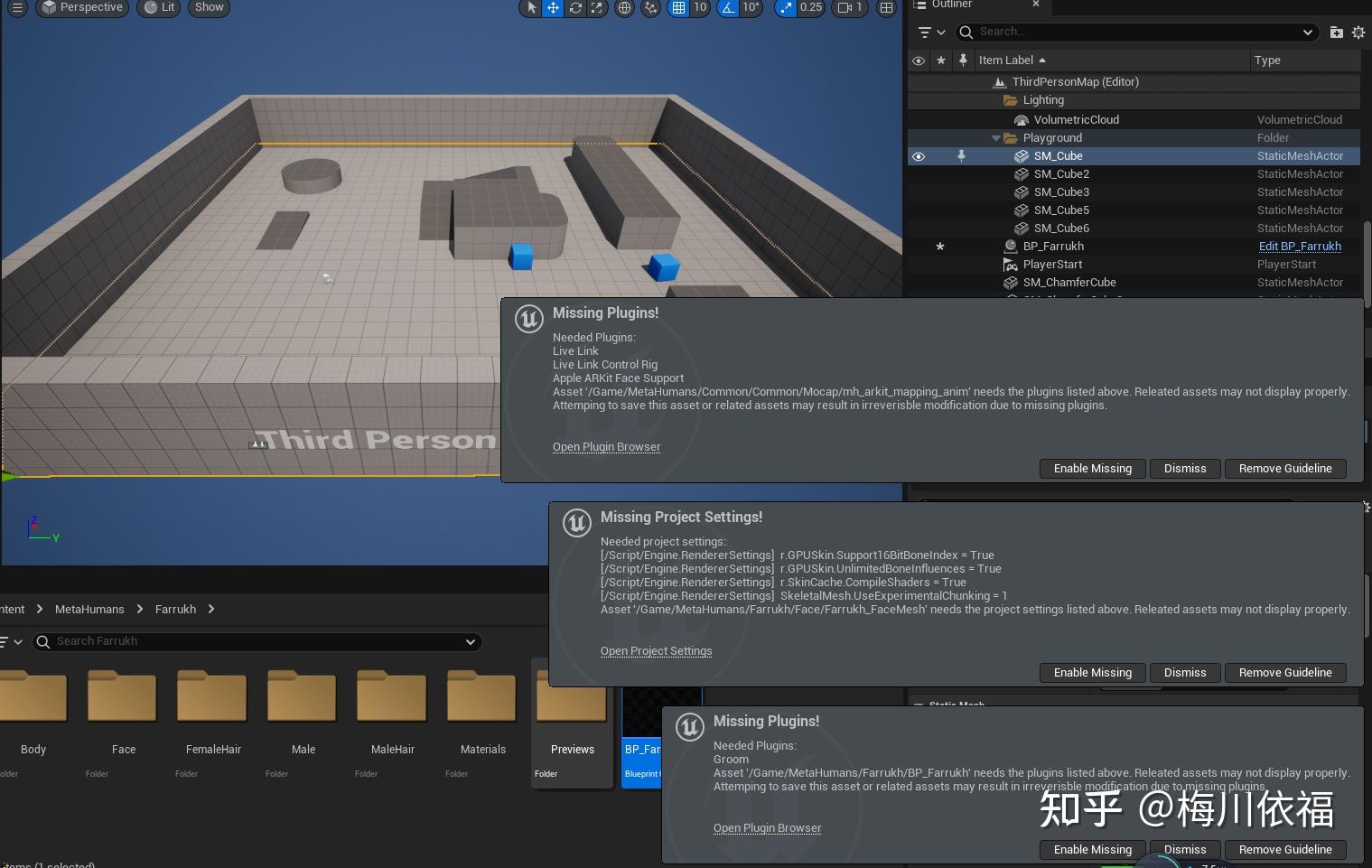Select SM_Cube3 in Outliner
Screen dimensions: 1372x868
1061,192
